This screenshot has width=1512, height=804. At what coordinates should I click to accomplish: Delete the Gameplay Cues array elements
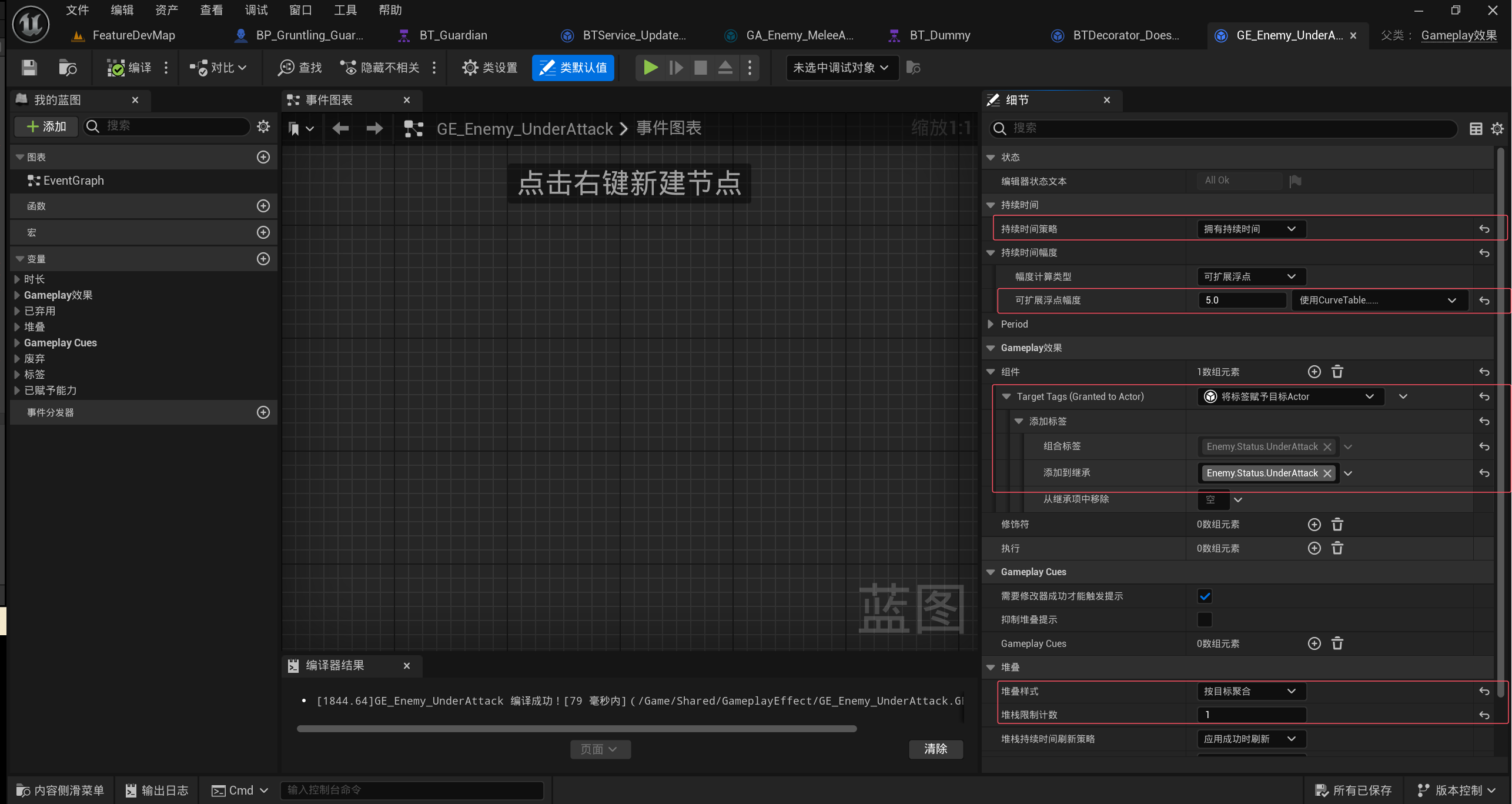1337,643
